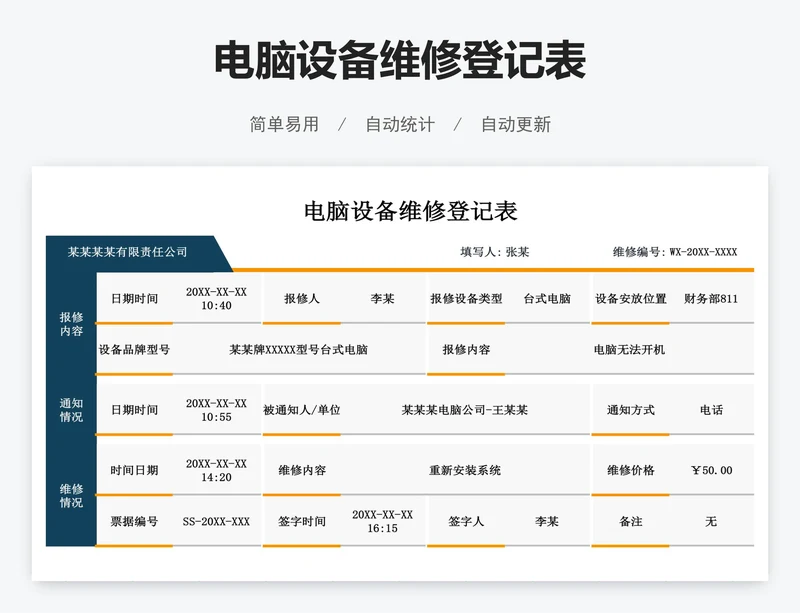Viewport: 800px width, 613px height.
Task: Click the 维修编号: WX-20XX-XXXX field
Action: coord(674,252)
